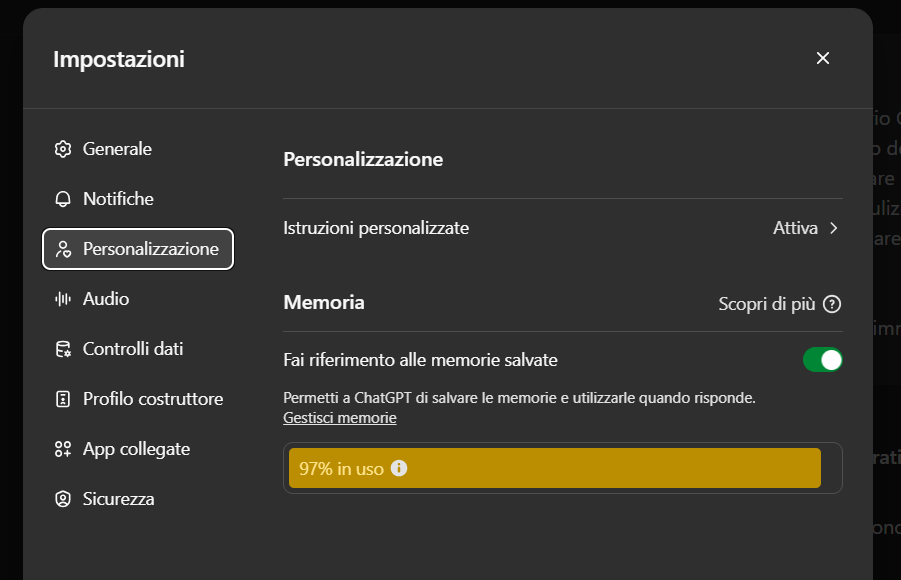Click the gear icon beside Generale
The image size is (901, 580).
pos(63,149)
